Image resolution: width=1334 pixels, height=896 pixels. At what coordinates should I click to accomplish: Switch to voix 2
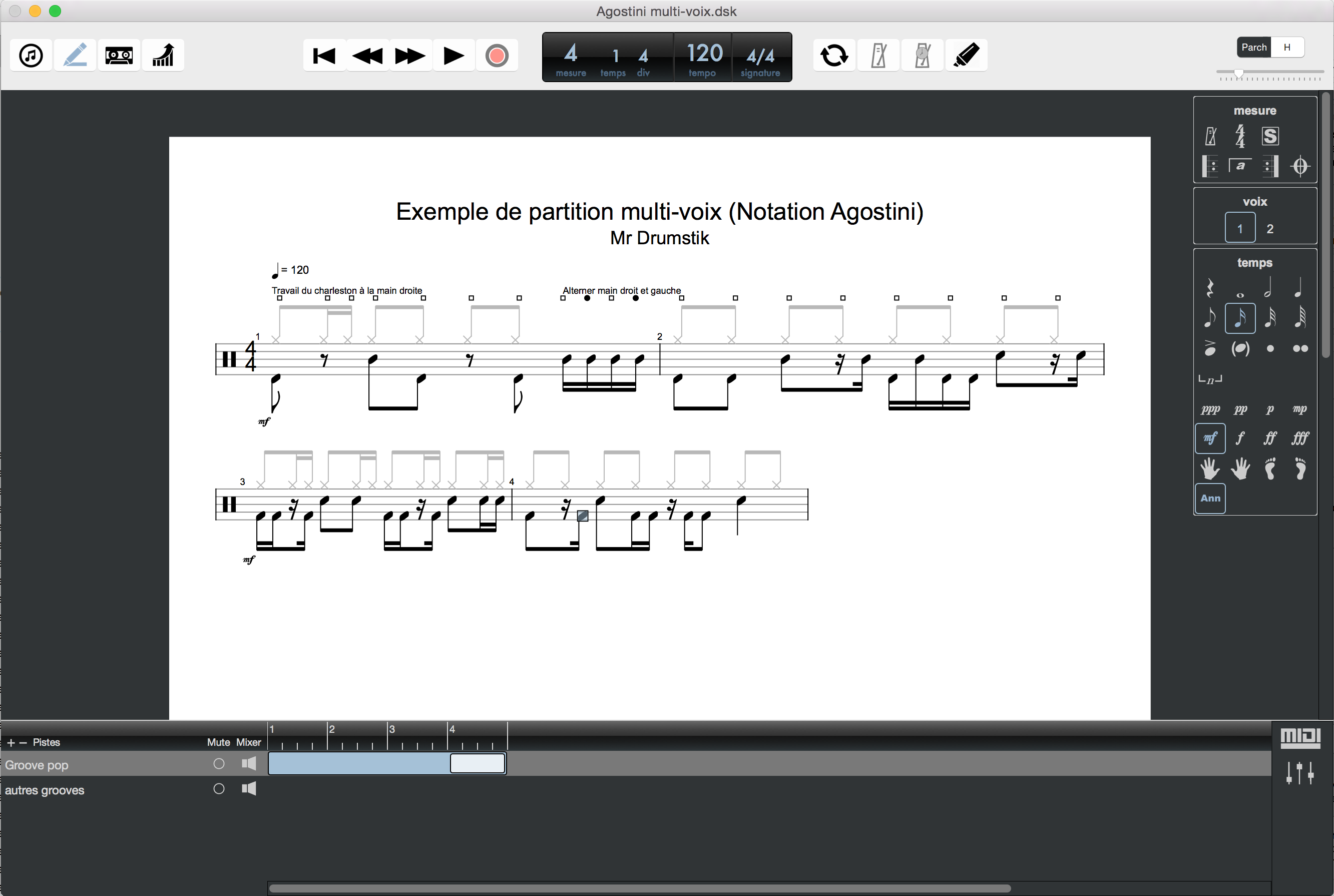[1270, 229]
